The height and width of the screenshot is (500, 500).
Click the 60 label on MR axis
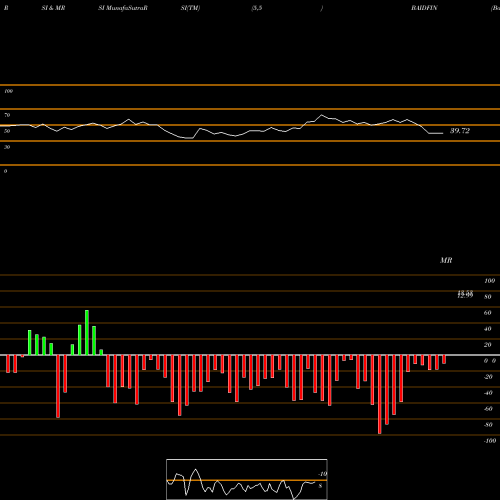[488, 313]
